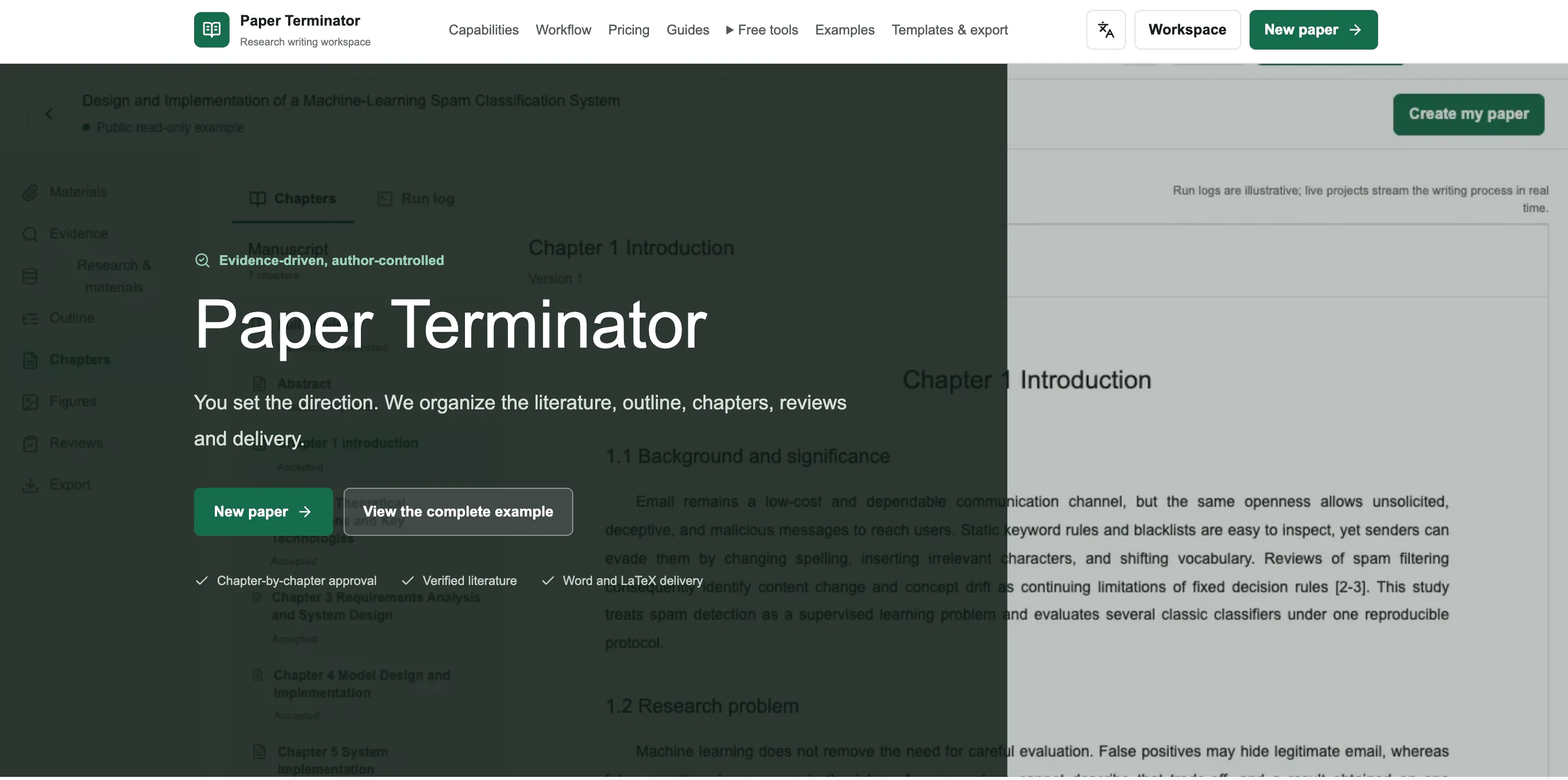1568x780 pixels.
Task: Click the Figures image icon in sidebar
Action: pos(30,402)
